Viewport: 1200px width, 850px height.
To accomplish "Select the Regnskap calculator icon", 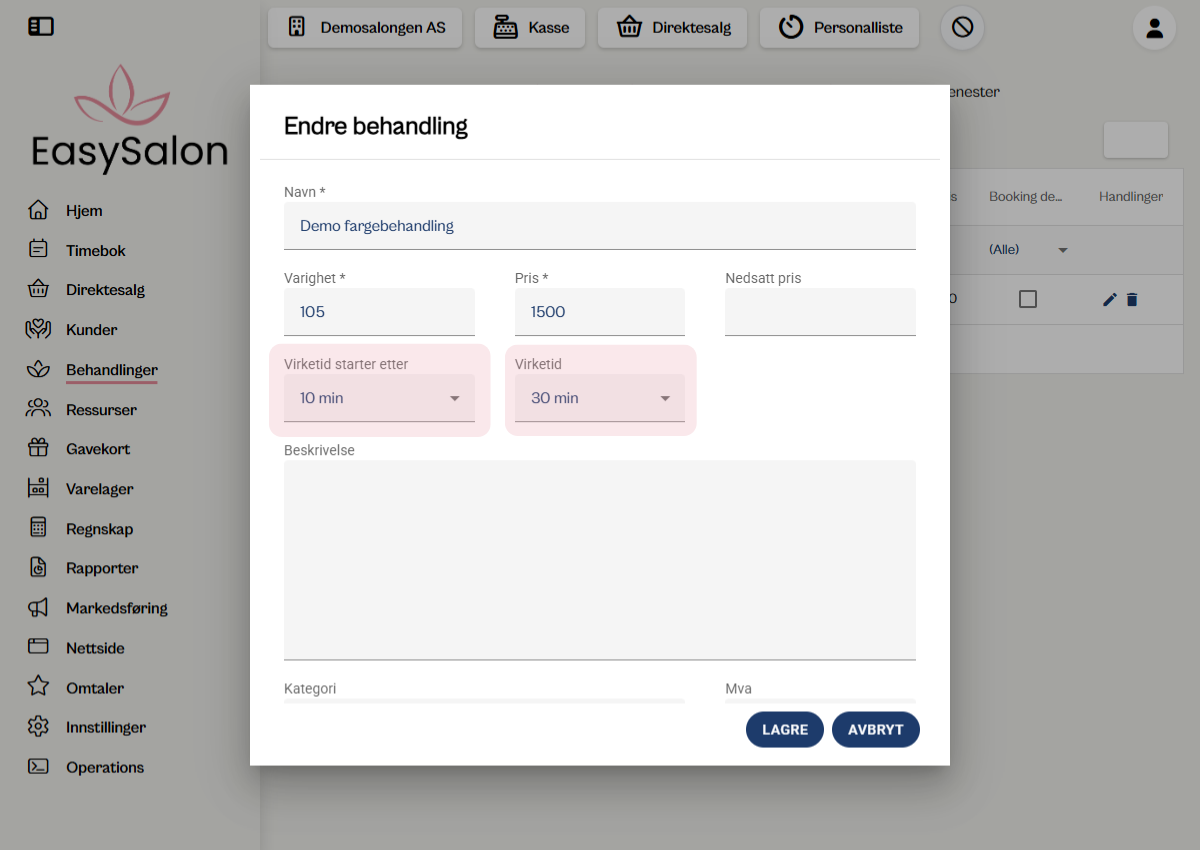I will tap(40, 528).
